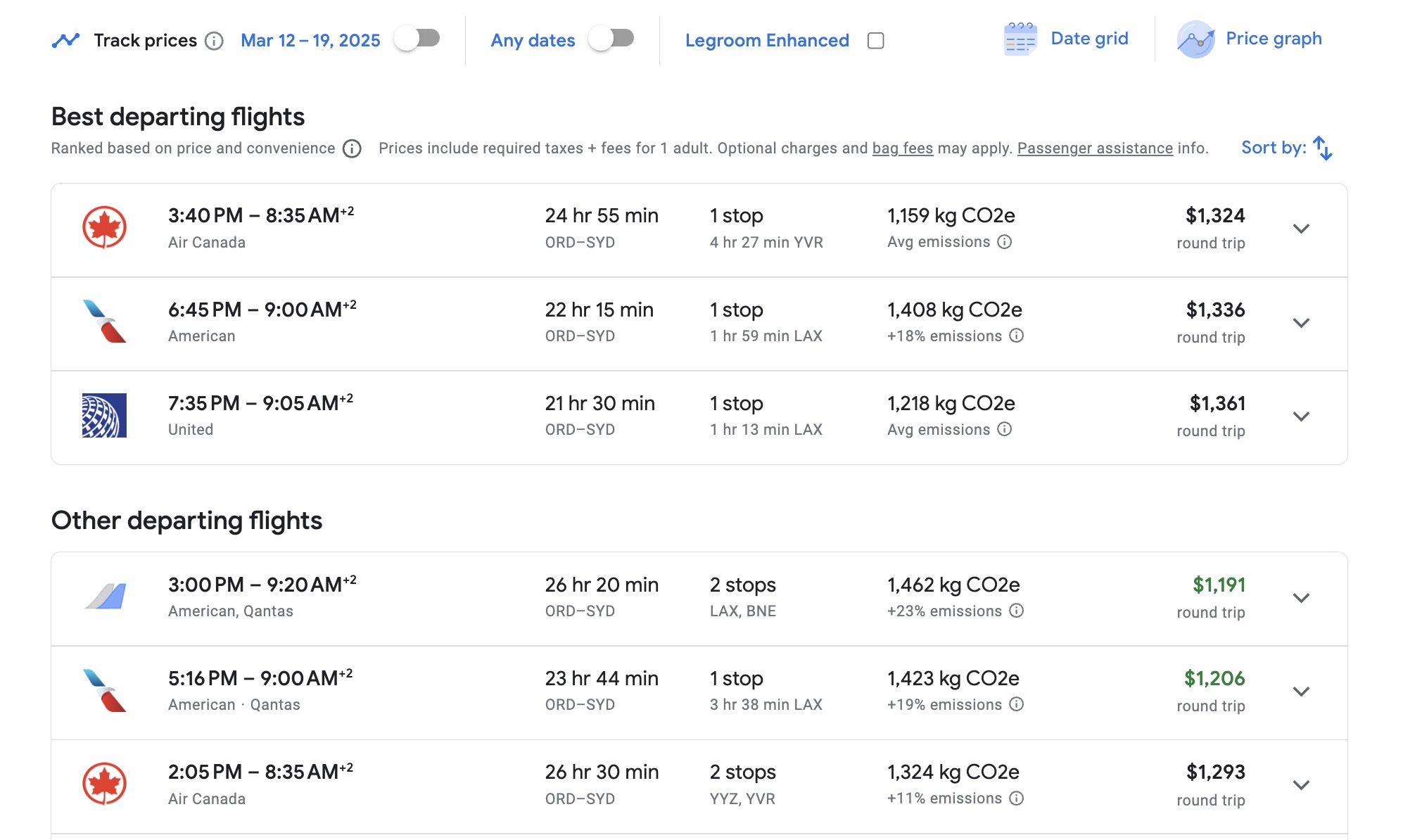Open the bag fees link
Viewport: 1403px width, 840px height.
click(x=902, y=148)
